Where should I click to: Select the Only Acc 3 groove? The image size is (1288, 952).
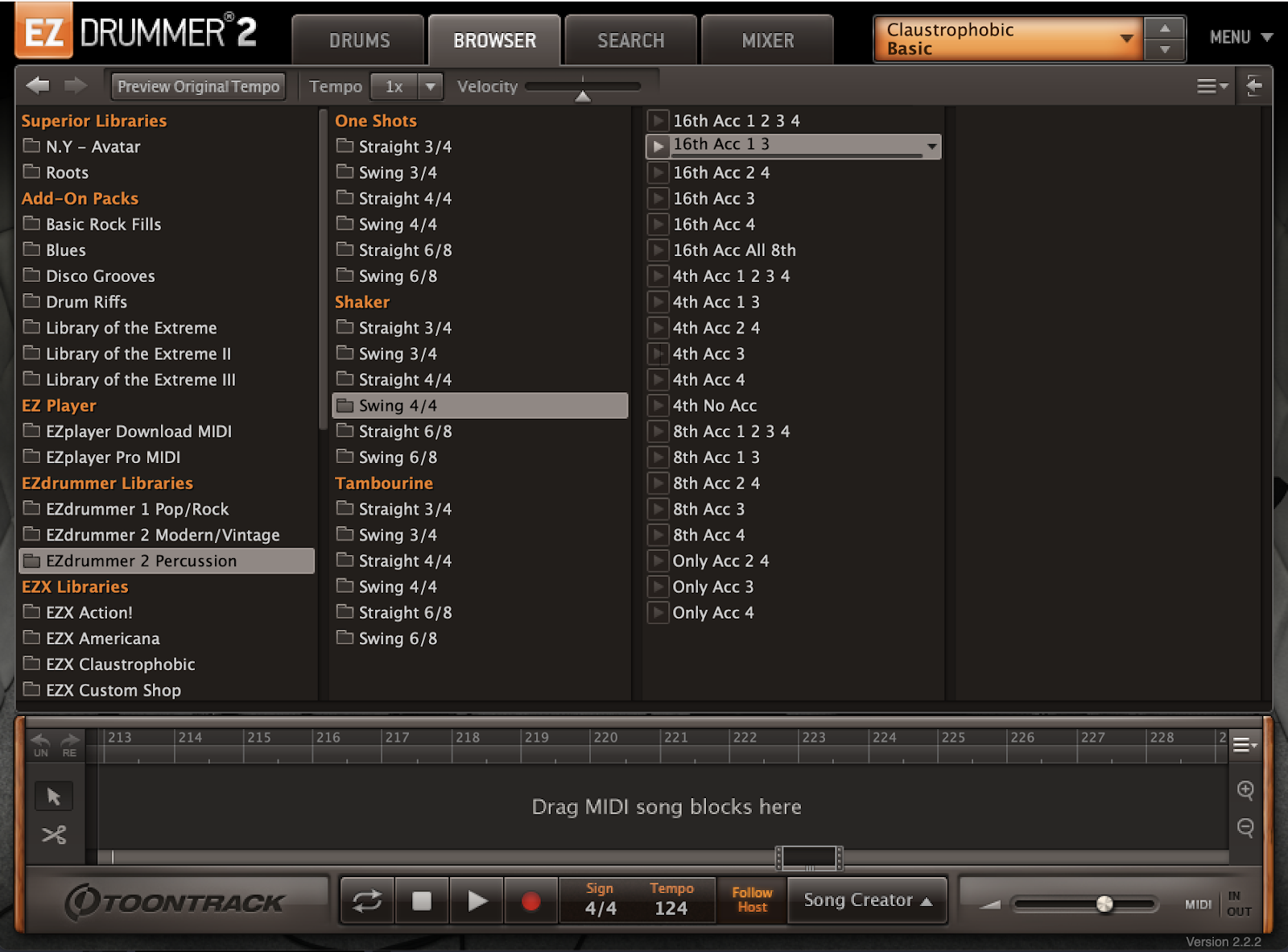pos(793,586)
